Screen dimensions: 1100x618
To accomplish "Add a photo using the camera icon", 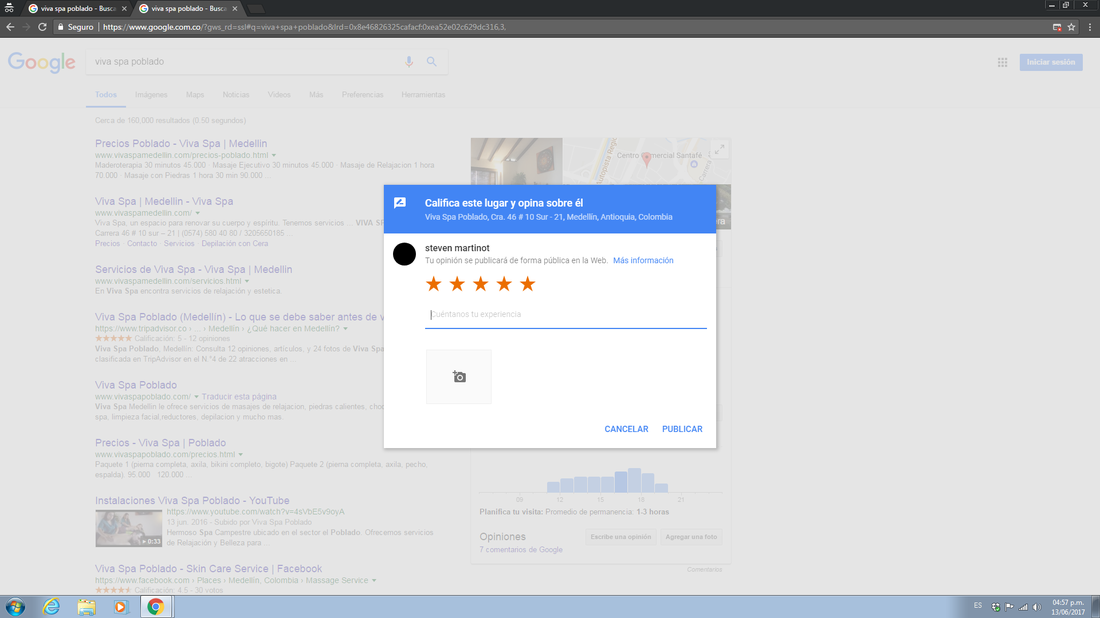I will coord(459,377).
